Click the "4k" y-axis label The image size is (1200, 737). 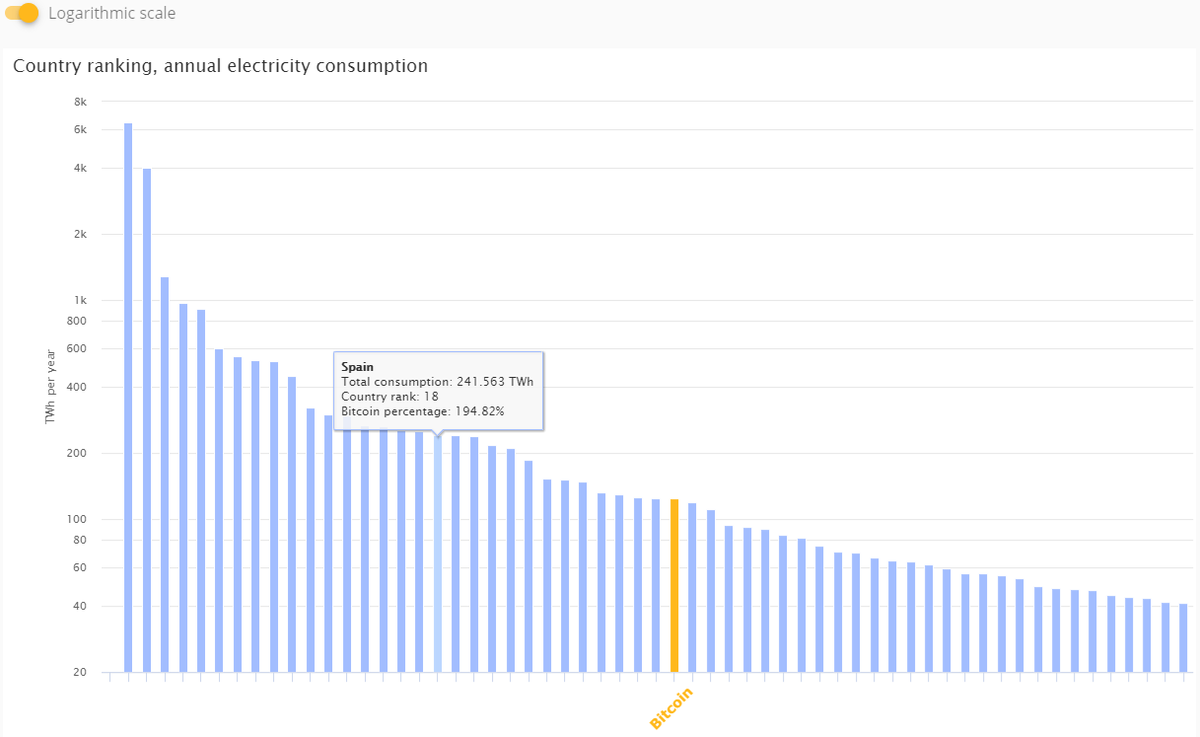pos(81,168)
